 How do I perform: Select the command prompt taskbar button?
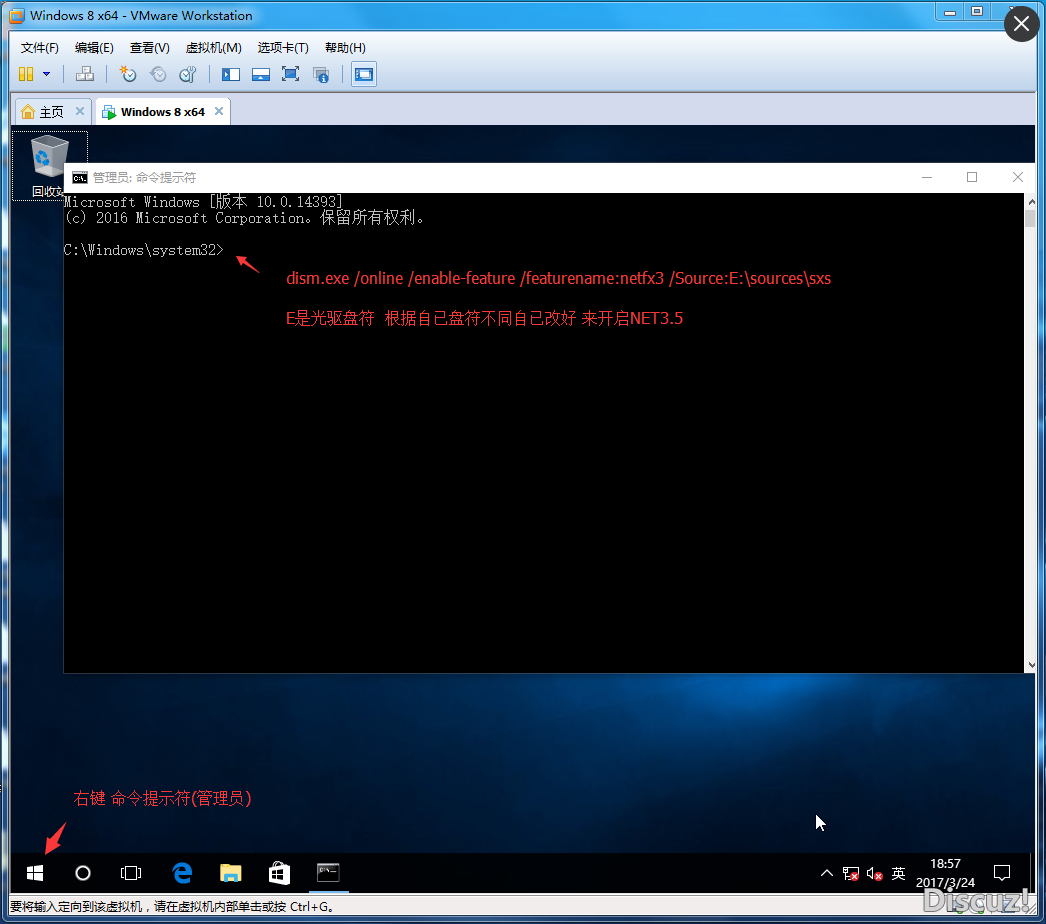click(328, 873)
